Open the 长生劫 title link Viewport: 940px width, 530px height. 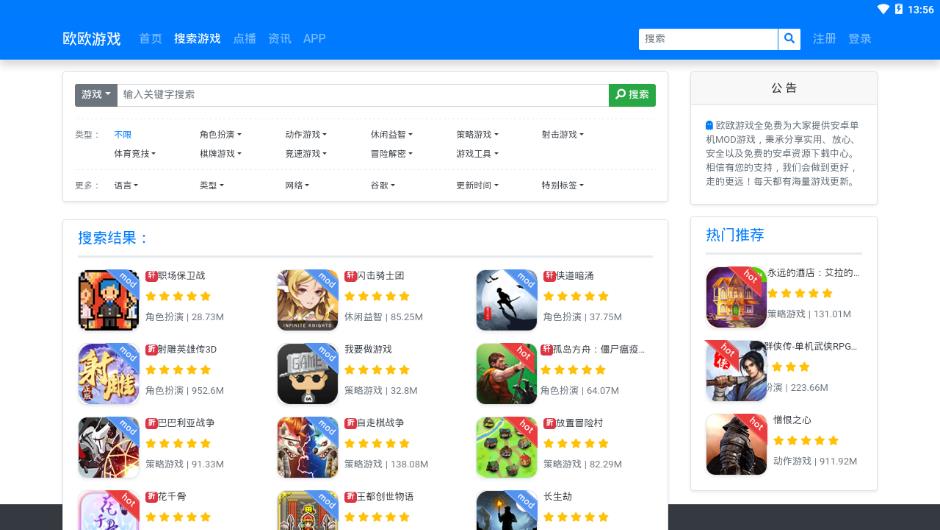[x=558, y=496]
